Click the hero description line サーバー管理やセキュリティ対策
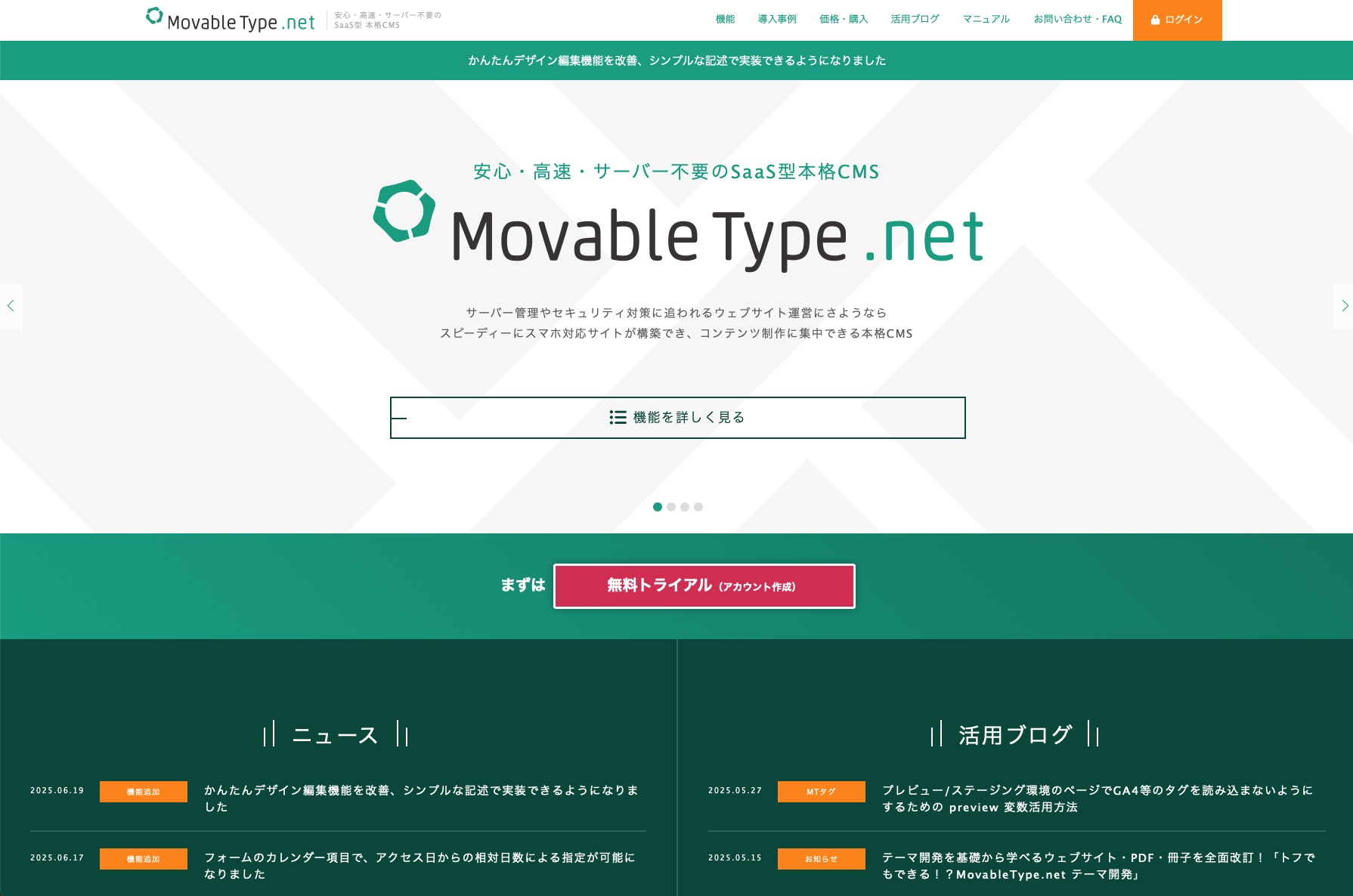Image resolution: width=1353 pixels, height=896 pixels. click(x=676, y=313)
